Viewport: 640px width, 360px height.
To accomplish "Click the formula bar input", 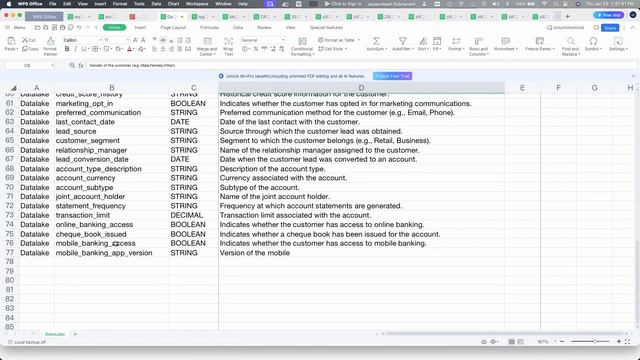I will [x=361, y=65].
